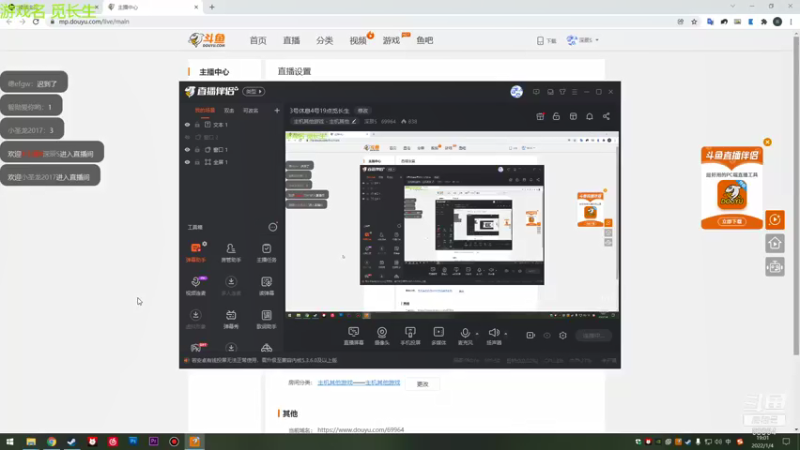Open the Windows Start menu

[10, 442]
